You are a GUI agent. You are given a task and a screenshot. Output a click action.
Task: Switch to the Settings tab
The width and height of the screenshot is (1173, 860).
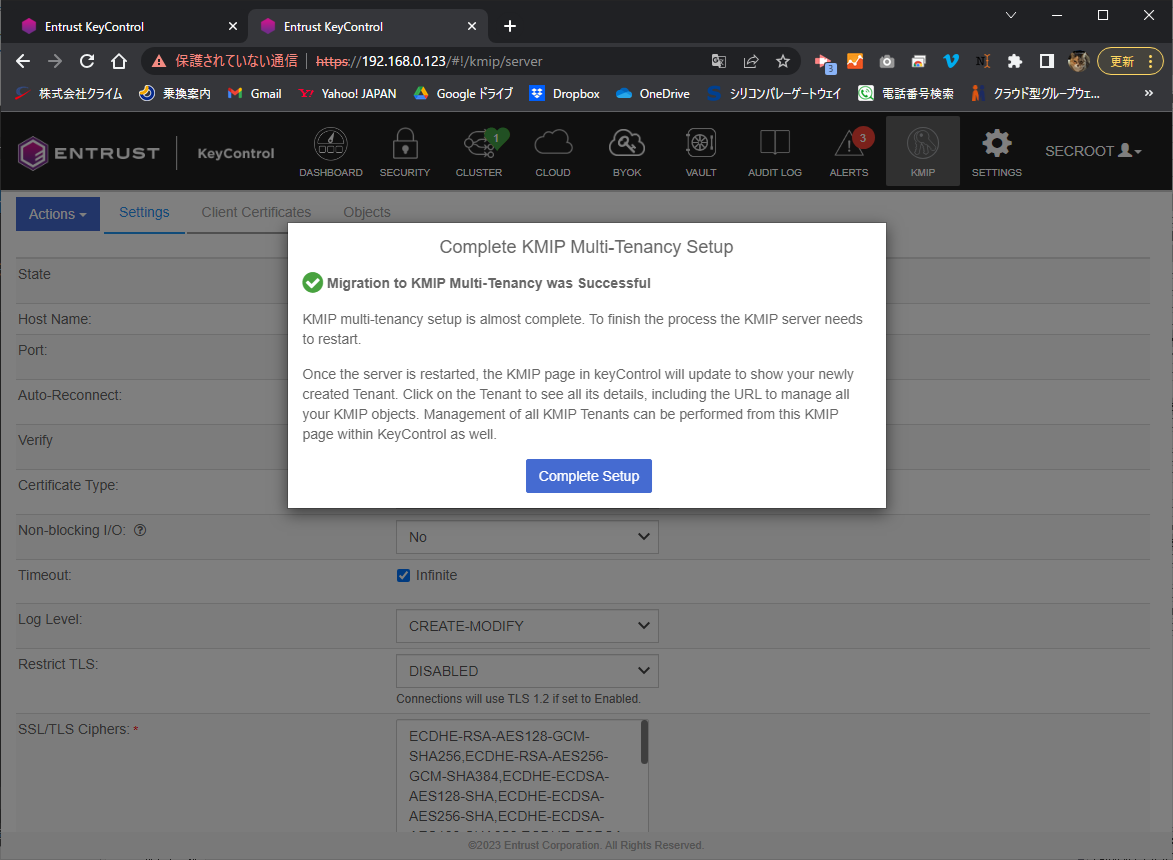(144, 212)
